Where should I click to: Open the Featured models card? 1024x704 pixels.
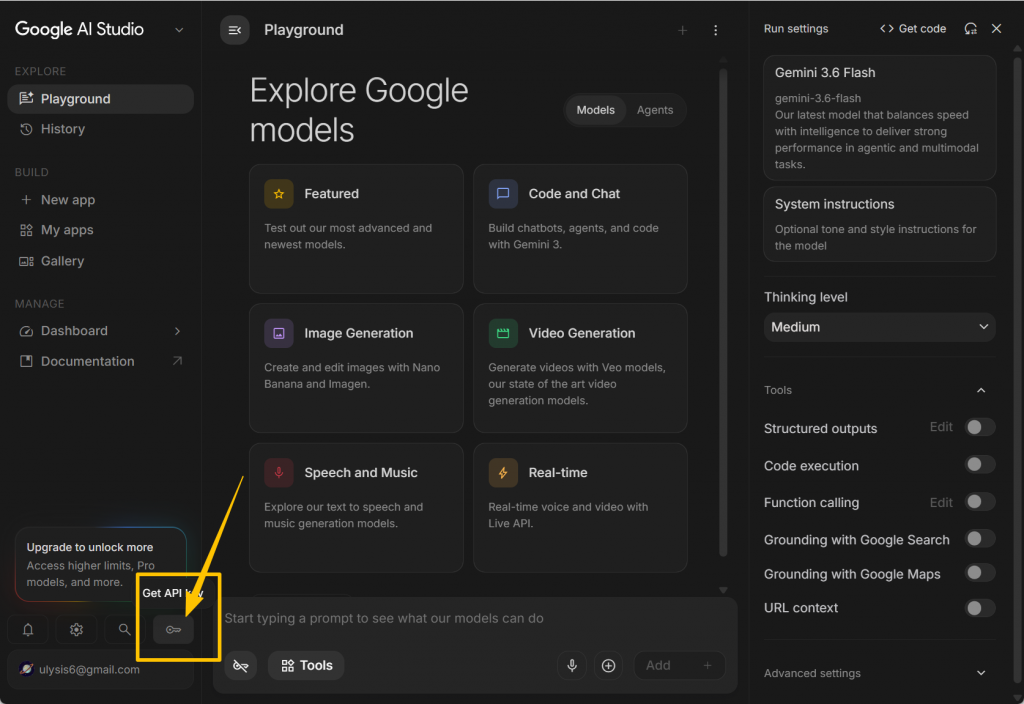tap(356, 229)
